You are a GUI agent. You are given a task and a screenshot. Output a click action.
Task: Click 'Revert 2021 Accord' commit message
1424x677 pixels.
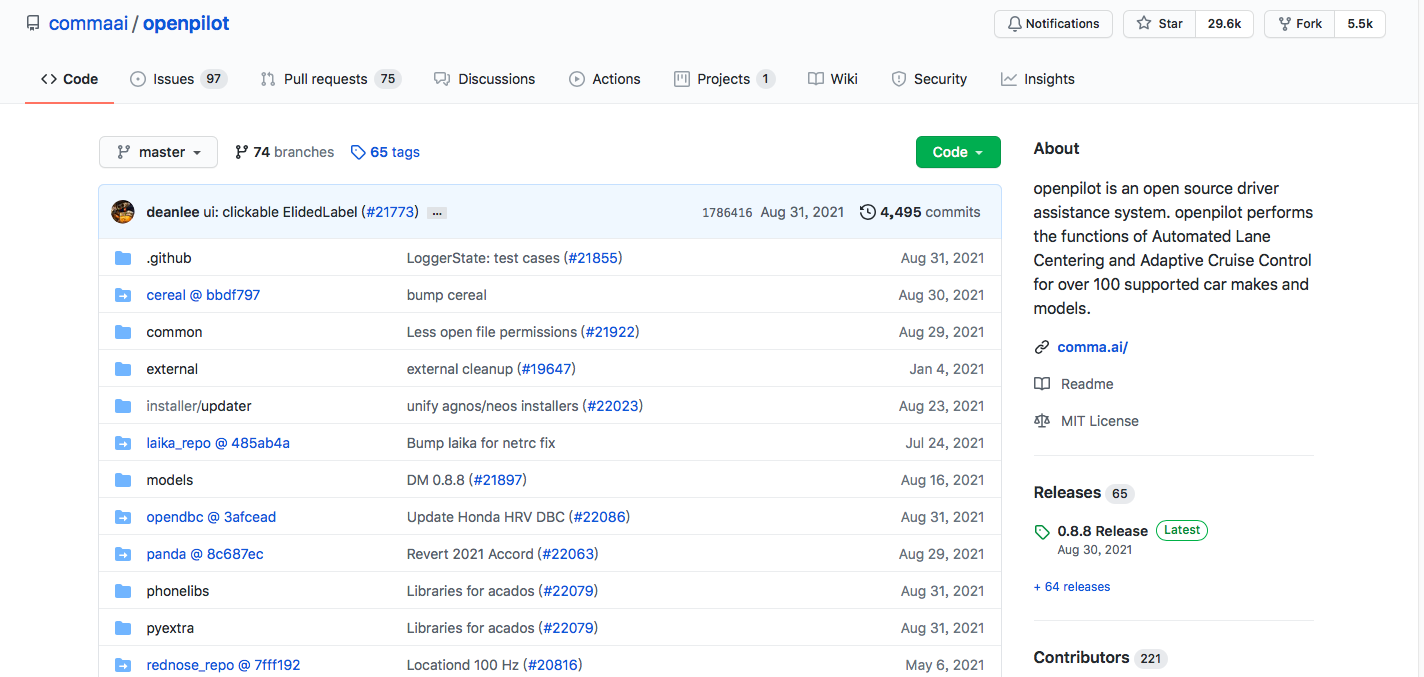click(x=470, y=554)
